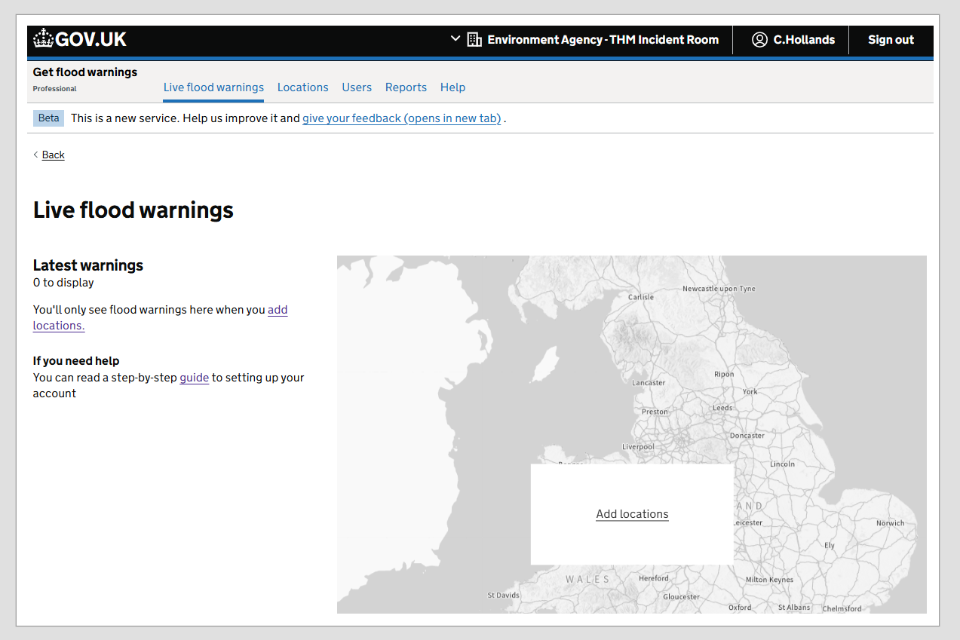
Task: Click the building icon beside Environment Agency
Action: point(475,40)
